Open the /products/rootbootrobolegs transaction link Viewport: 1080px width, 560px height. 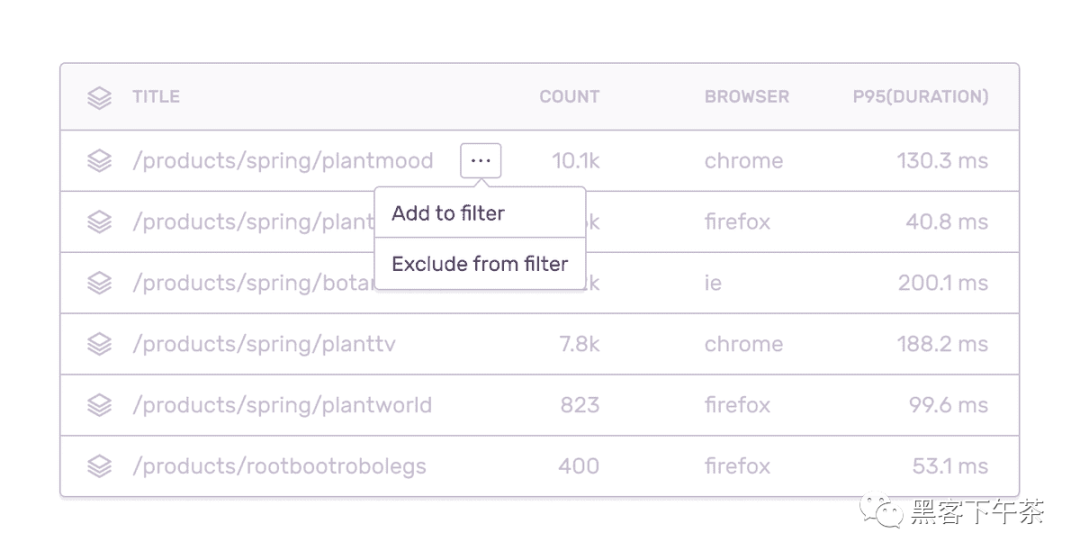tap(280, 466)
